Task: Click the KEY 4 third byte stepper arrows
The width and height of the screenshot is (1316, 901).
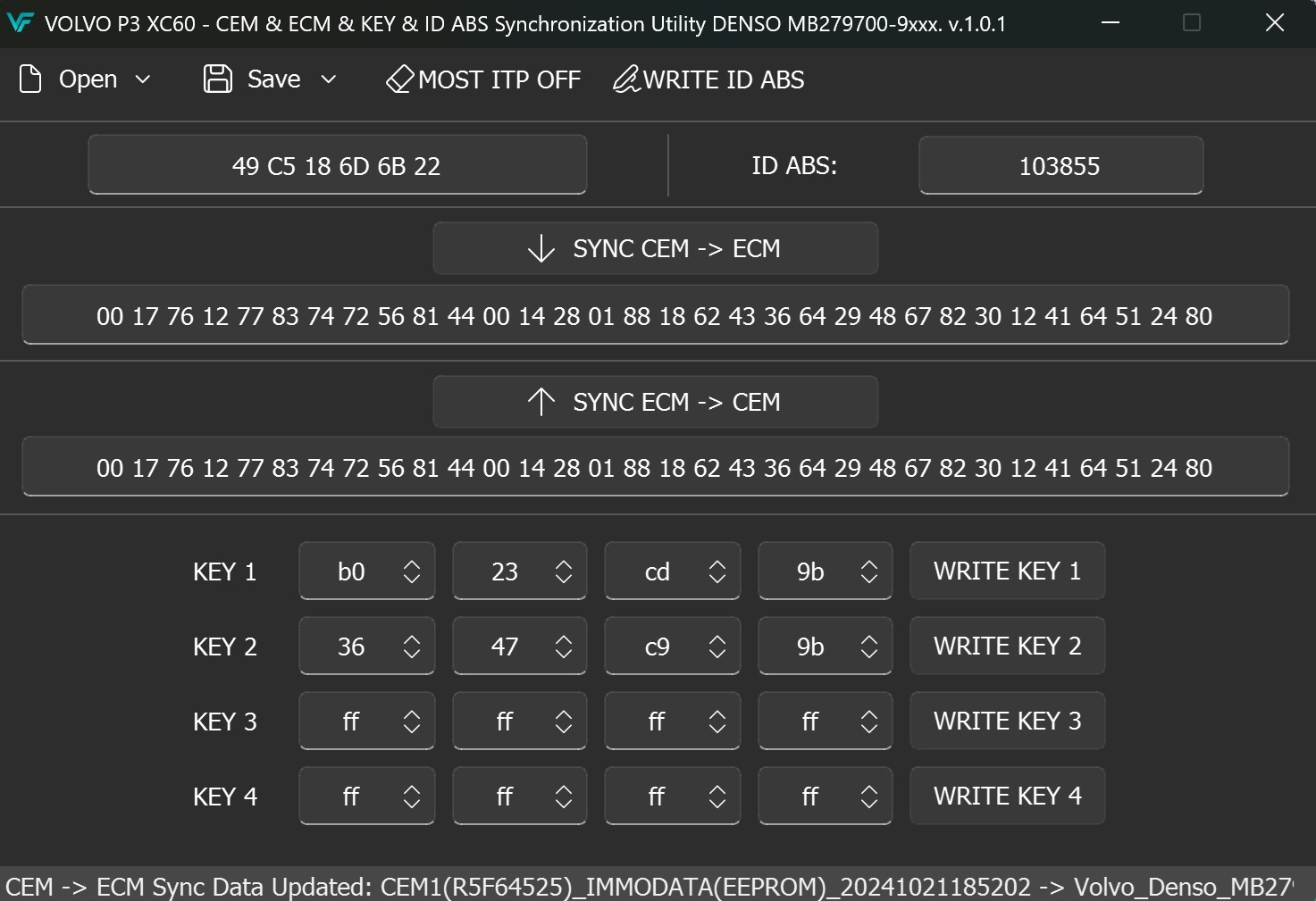Action: tap(717, 797)
